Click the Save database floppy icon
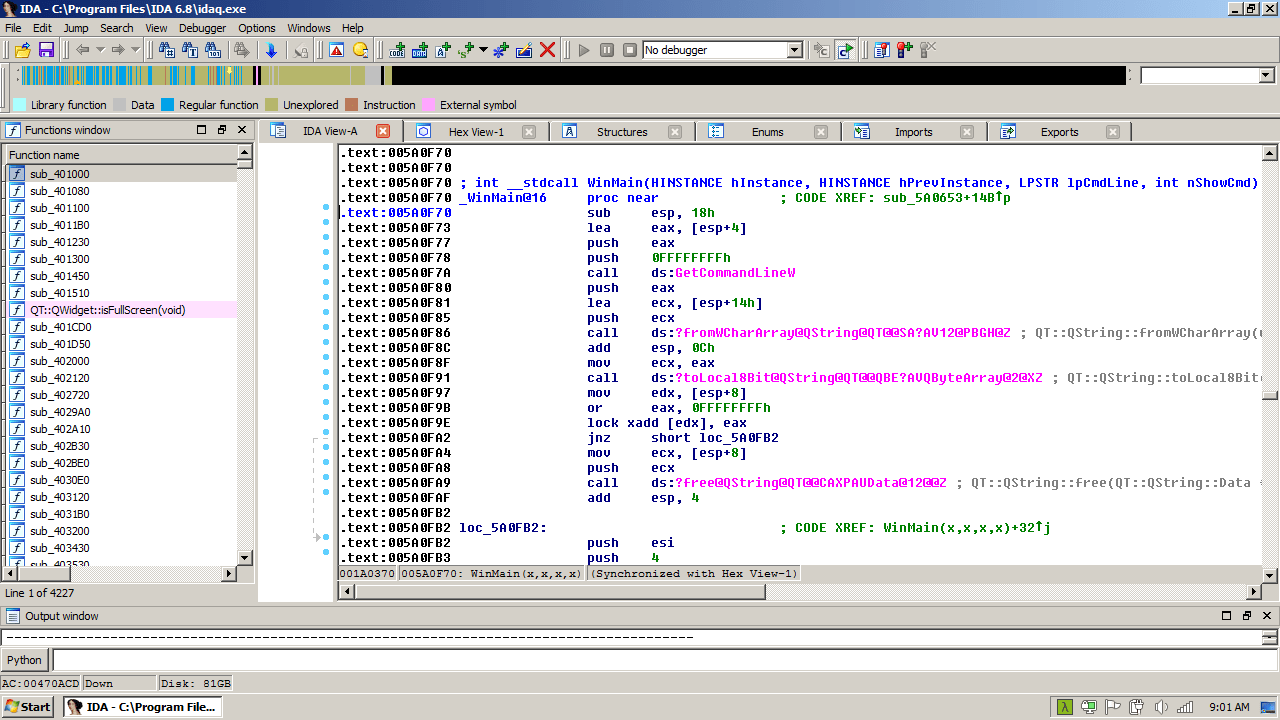 (x=46, y=50)
